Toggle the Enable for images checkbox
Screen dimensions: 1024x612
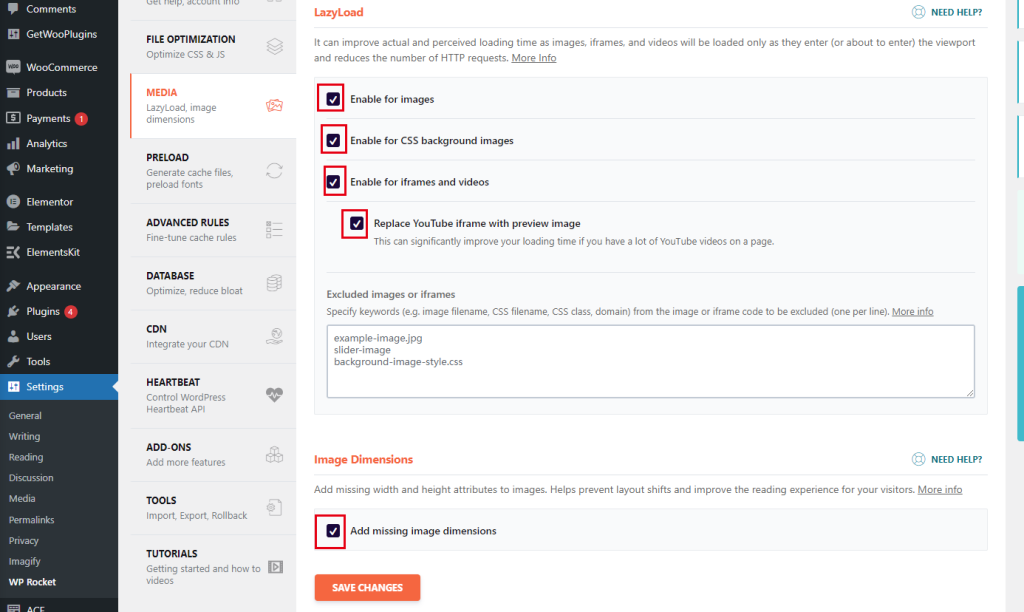point(333,99)
